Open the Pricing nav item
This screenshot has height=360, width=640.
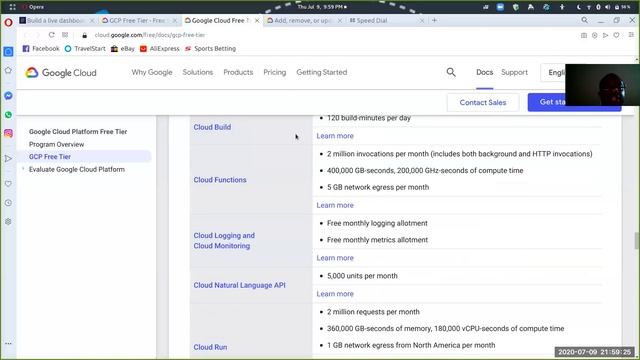coord(274,72)
